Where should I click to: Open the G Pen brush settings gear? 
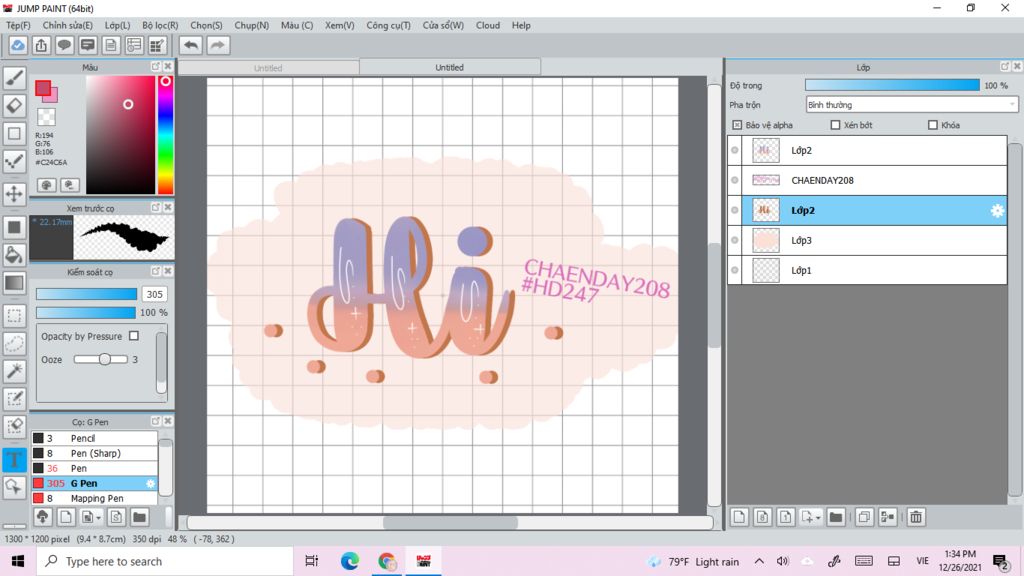pyautogui.click(x=150, y=483)
